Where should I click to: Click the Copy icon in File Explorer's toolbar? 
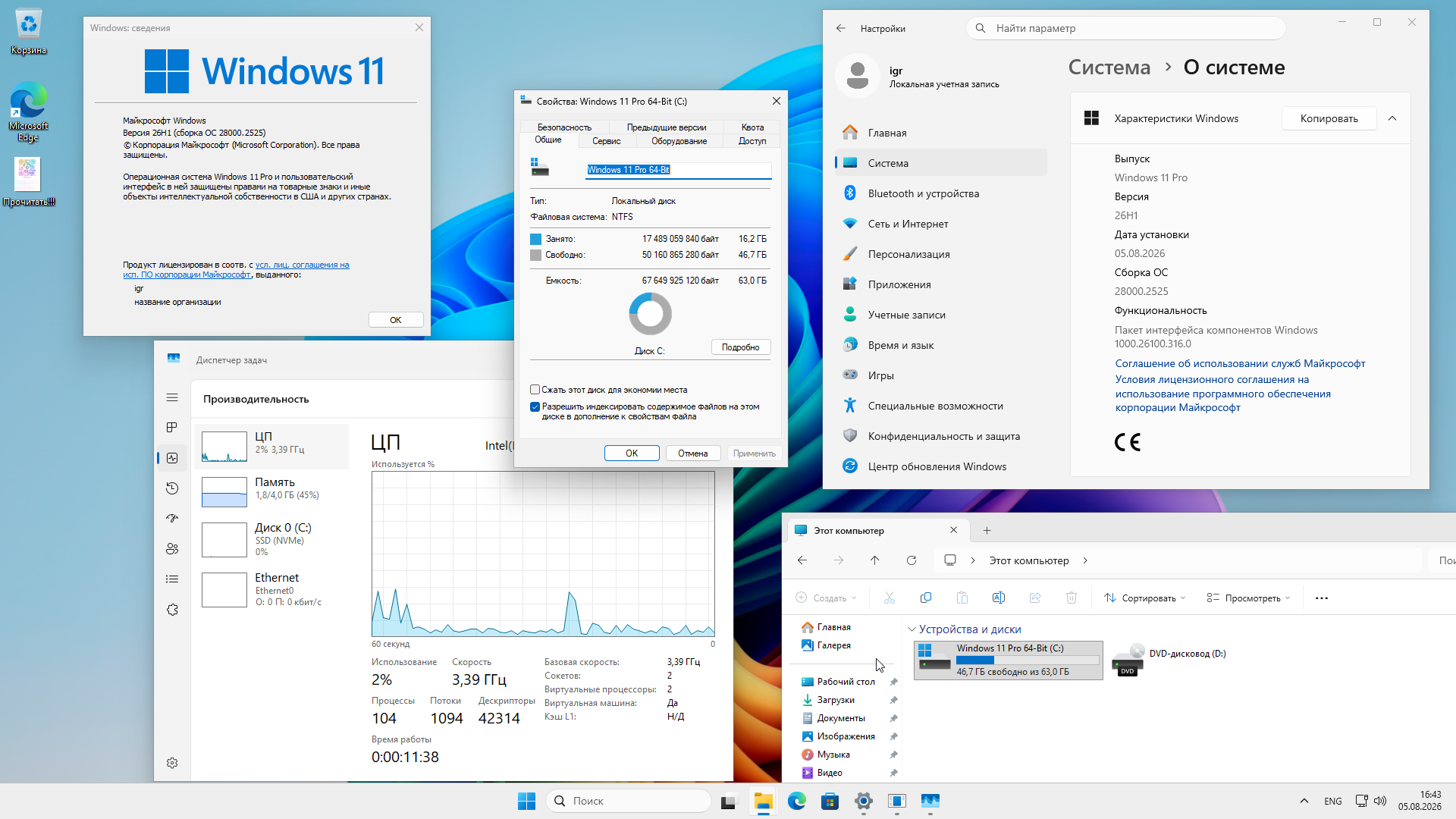[x=926, y=598]
